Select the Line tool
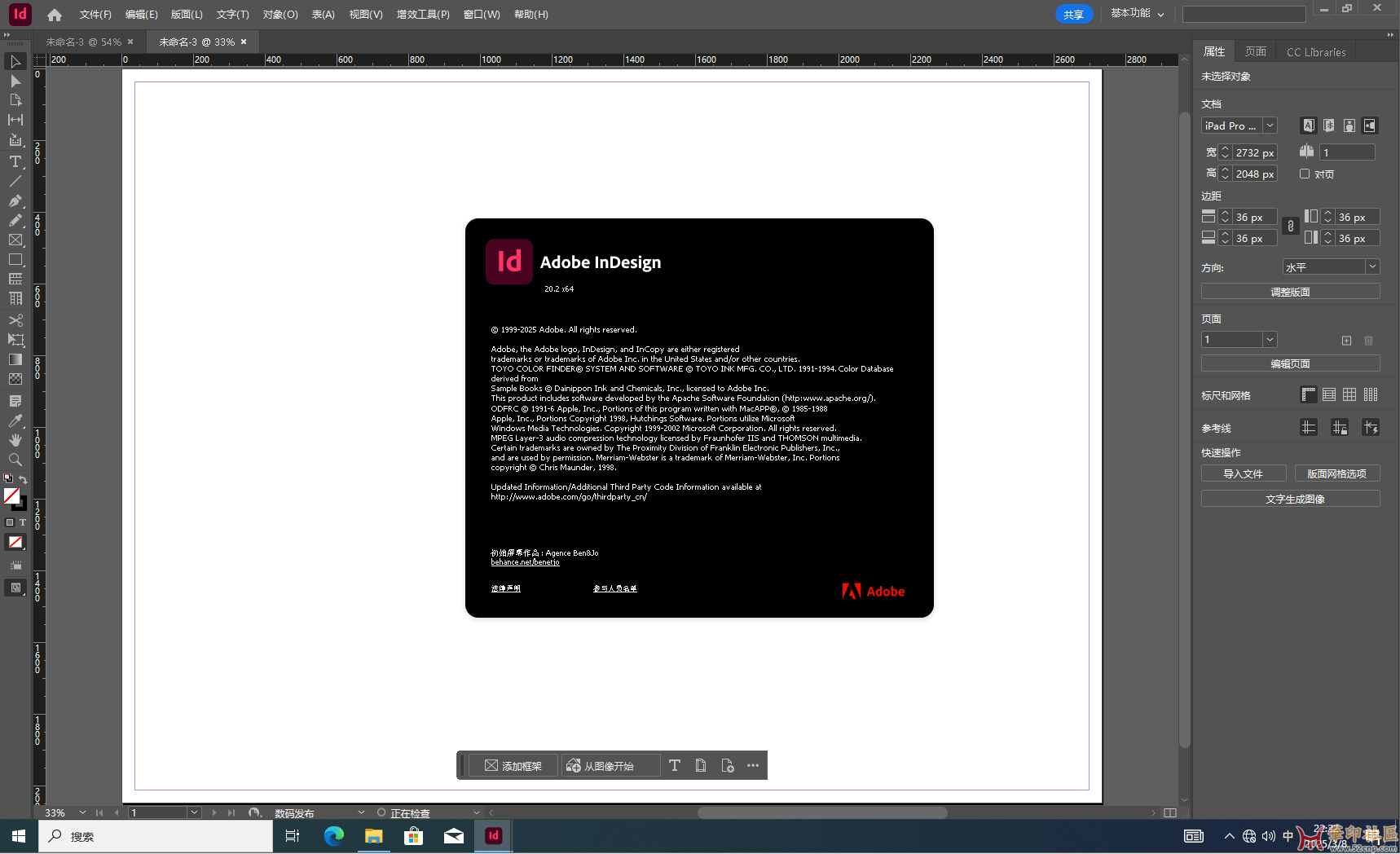This screenshot has height=854, width=1400. (x=15, y=181)
